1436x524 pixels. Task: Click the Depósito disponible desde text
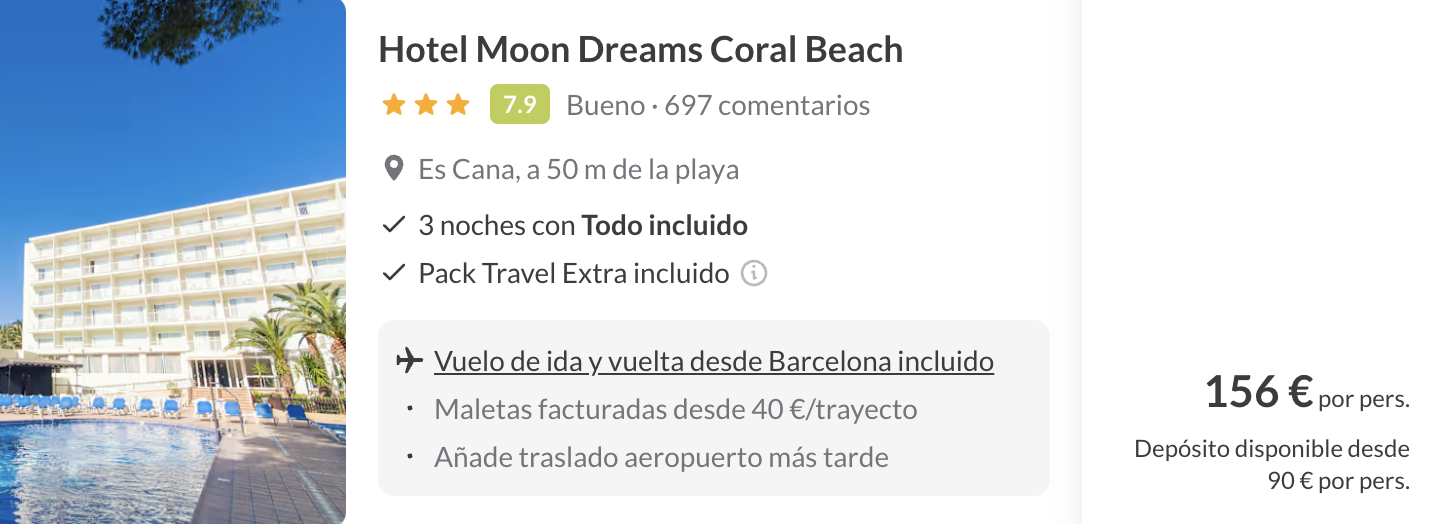[x=1272, y=449]
